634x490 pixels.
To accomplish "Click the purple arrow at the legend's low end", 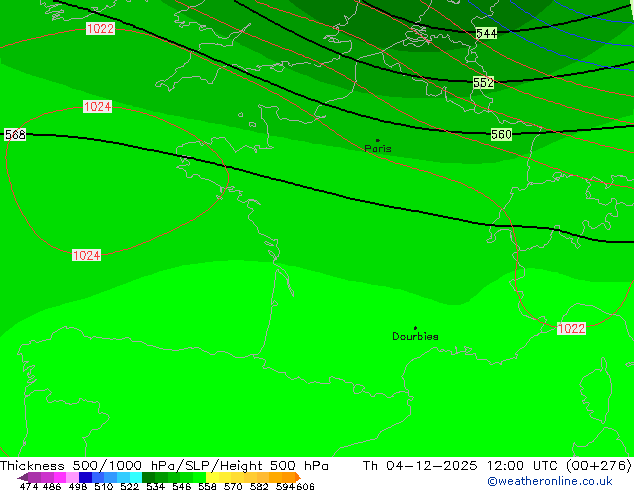I will [23, 477].
